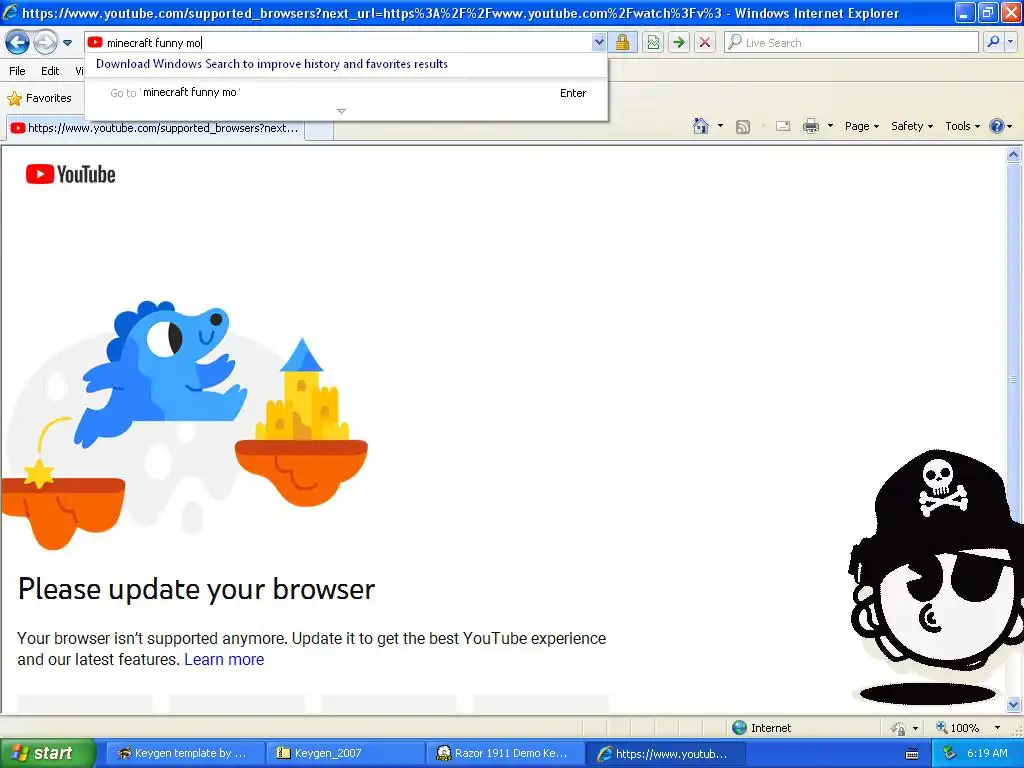This screenshot has height=768, width=1024.
Task: Click the system tray network icon
Action: coord(949,753)
